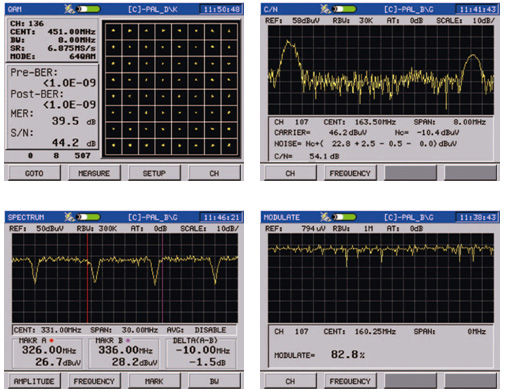
Task: Click CH button in QAM screen
Action: coord(214,173)
